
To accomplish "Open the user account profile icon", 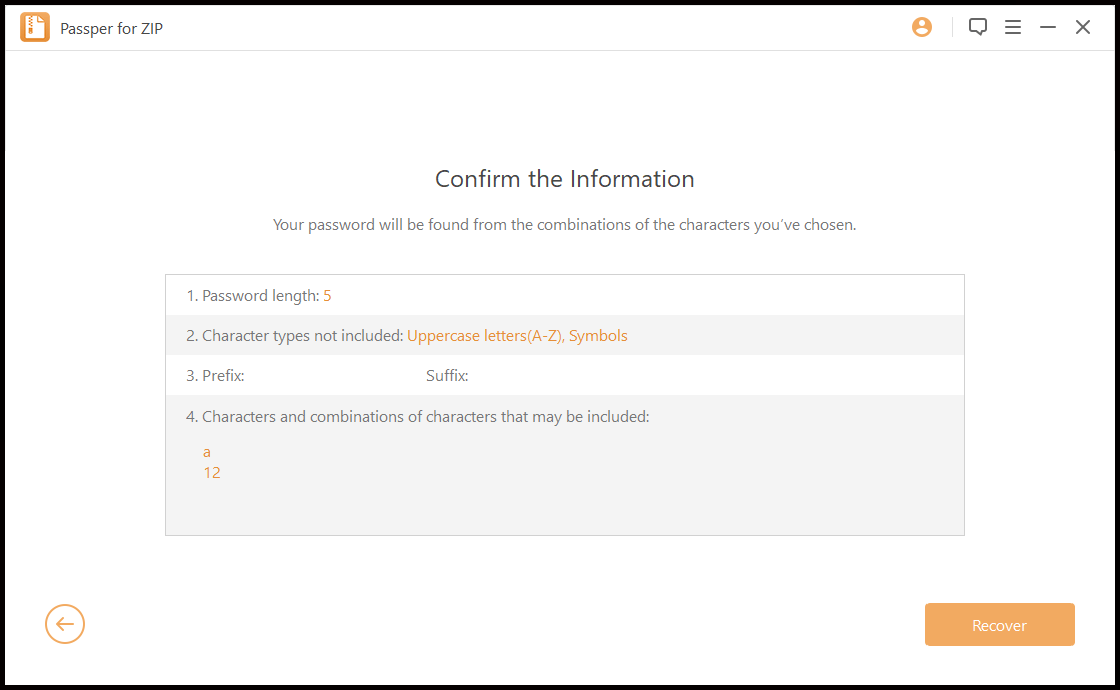I will click(921, 27).
